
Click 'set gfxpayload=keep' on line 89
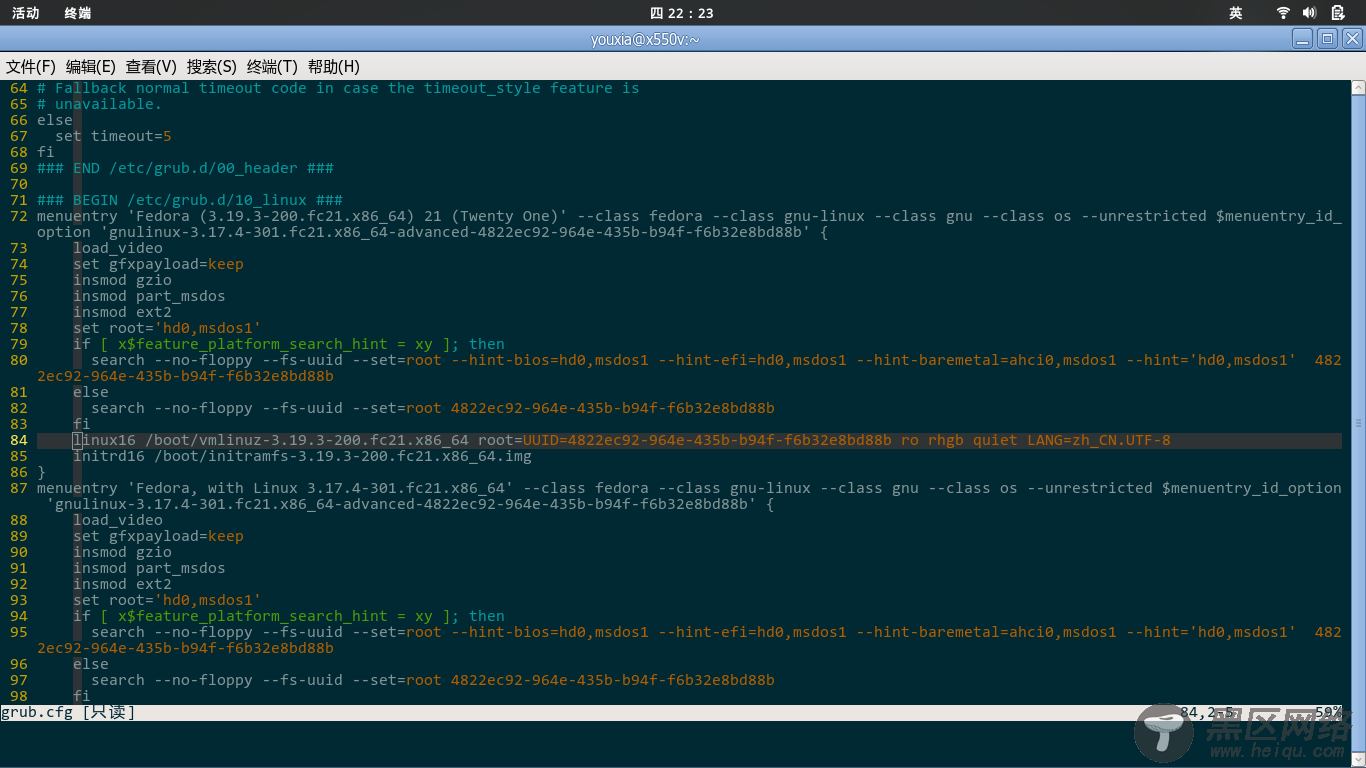[x=158, y=536]
